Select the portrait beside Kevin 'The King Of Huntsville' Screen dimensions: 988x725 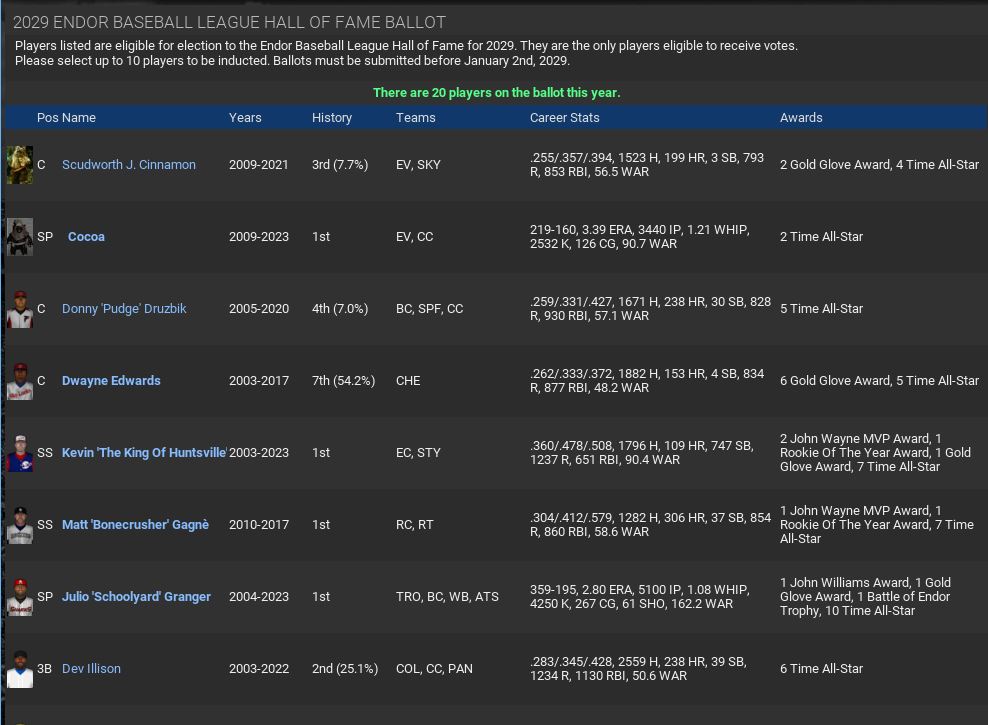(20, 453)
